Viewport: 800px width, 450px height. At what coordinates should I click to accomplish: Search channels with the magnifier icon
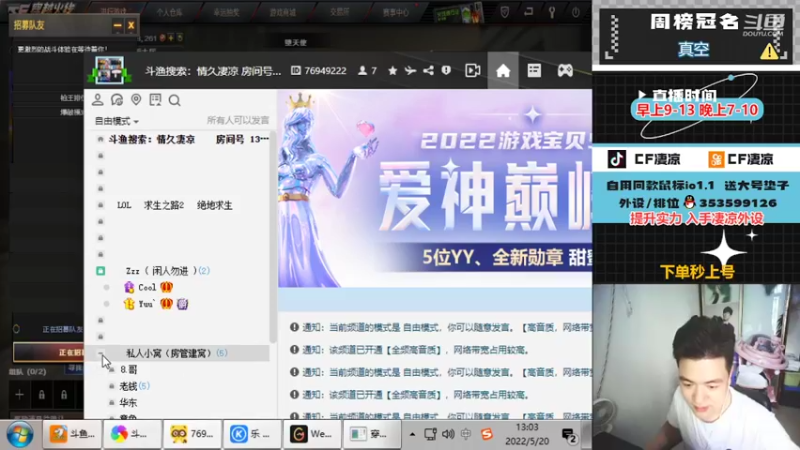coord(174,101)
